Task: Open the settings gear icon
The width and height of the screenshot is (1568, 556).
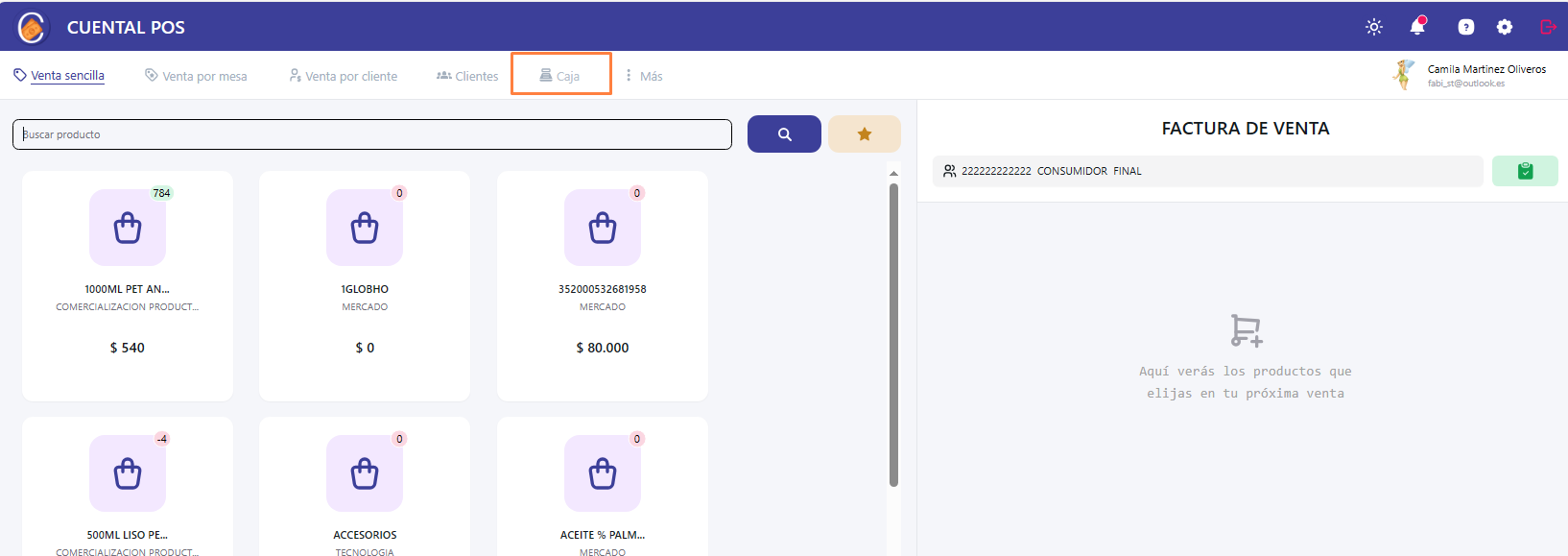Action: 1505,27
